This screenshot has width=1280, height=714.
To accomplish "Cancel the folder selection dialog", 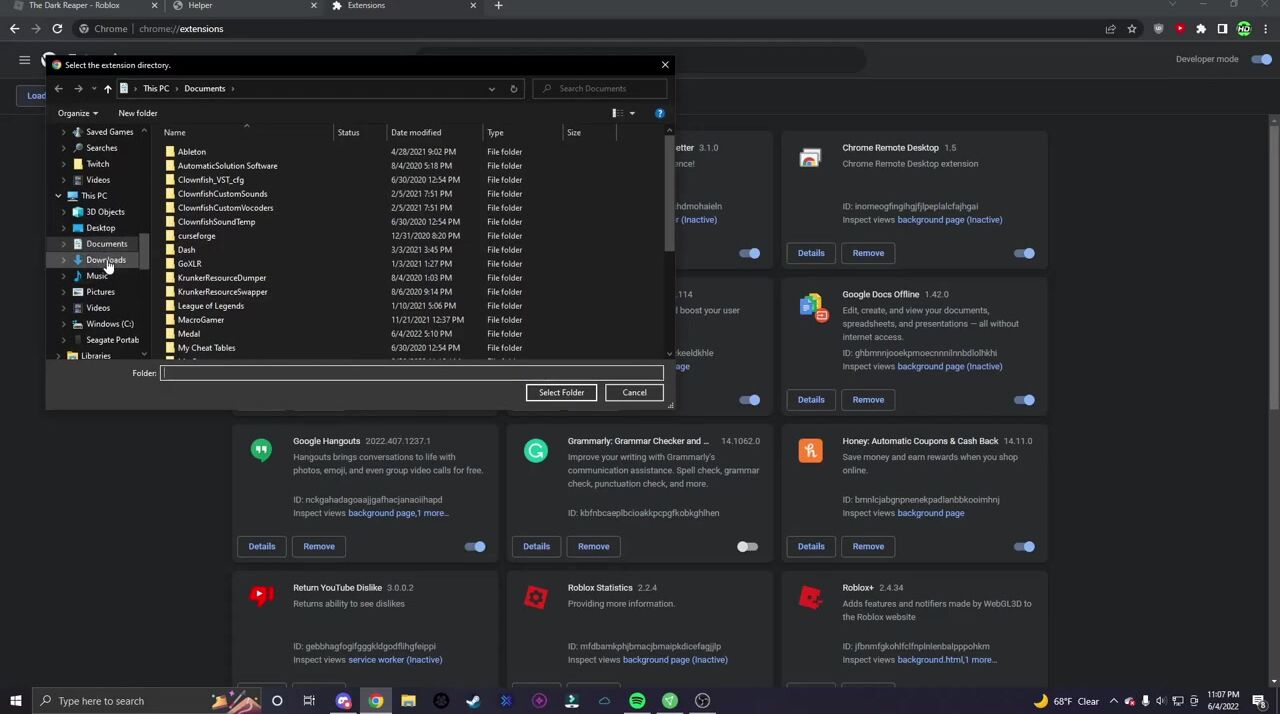I will pos(634,393).
